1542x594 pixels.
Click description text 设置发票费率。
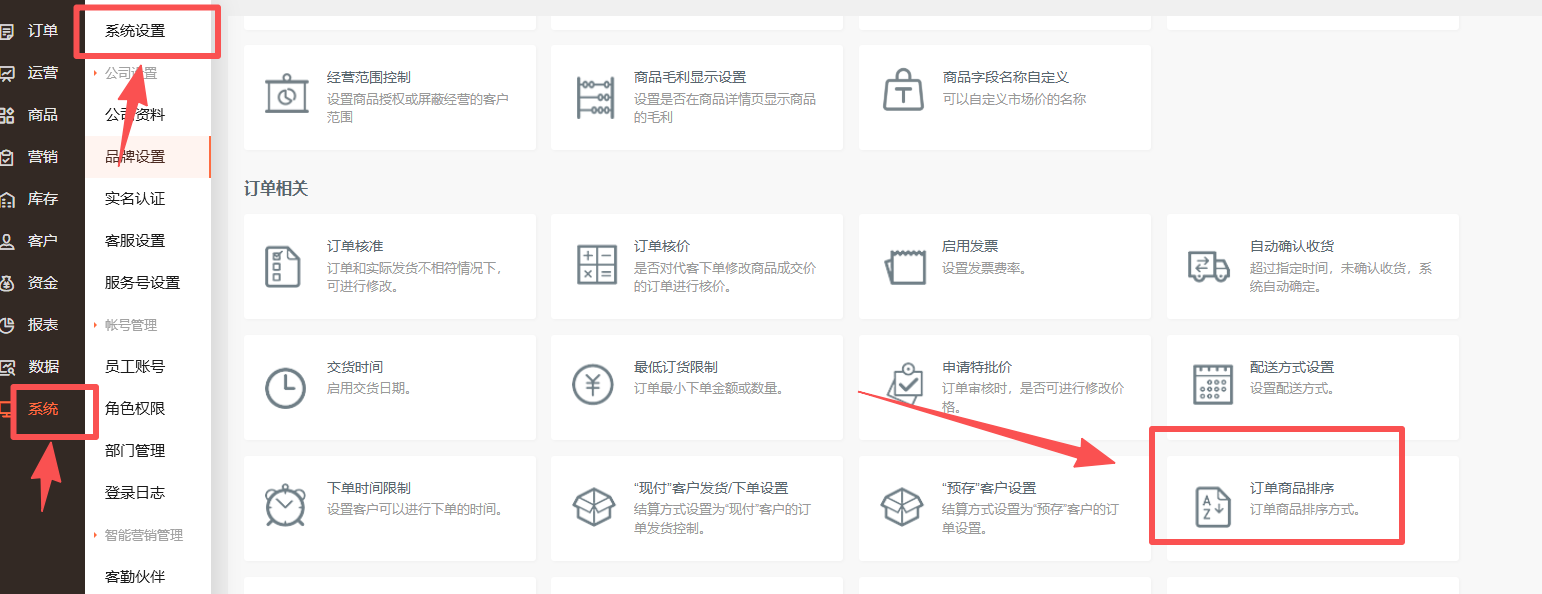tap(984, 268)
